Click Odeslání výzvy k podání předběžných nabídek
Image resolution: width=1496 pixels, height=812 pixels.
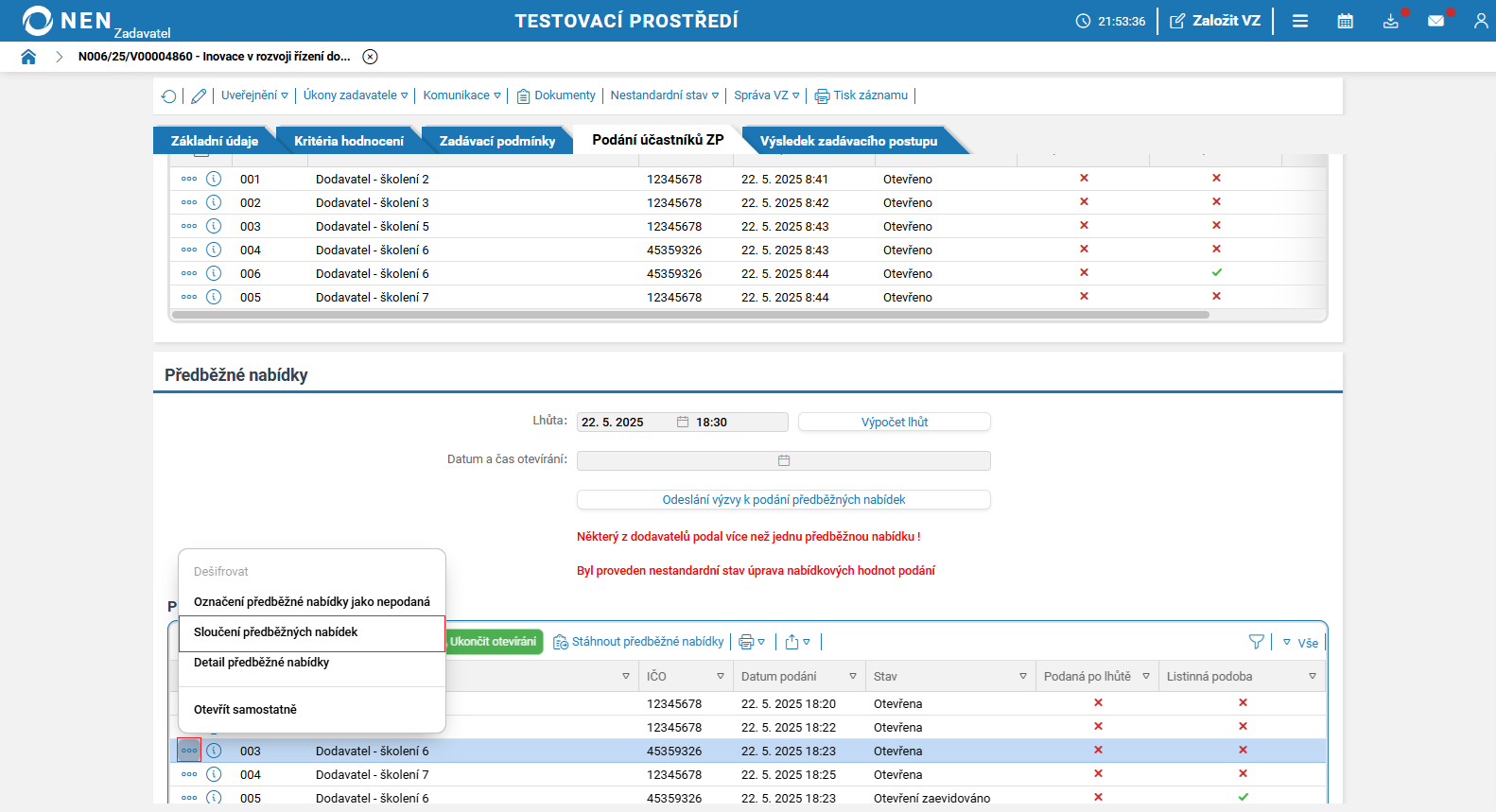784,499
